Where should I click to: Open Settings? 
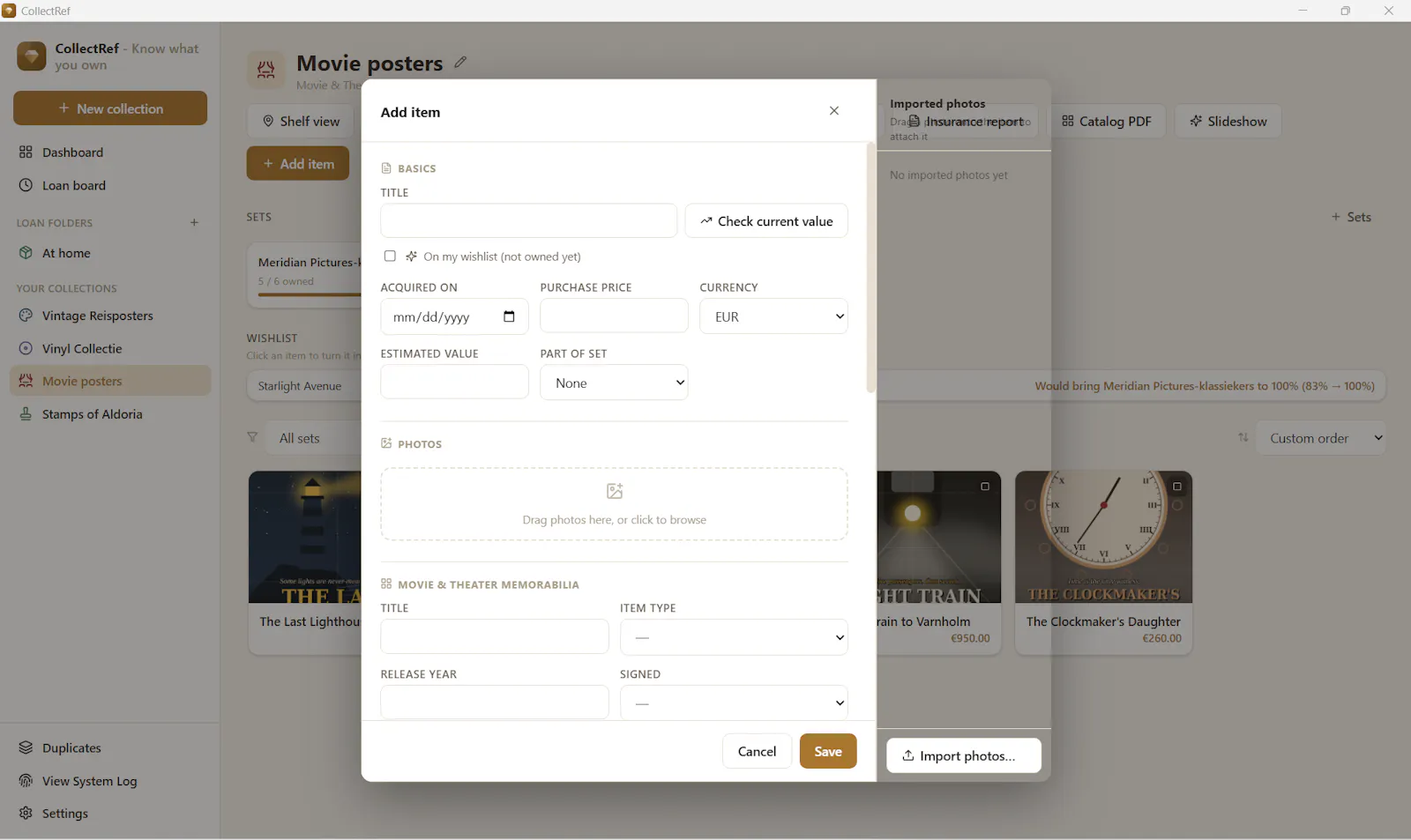pyautogui.click(x=110, y=814)
